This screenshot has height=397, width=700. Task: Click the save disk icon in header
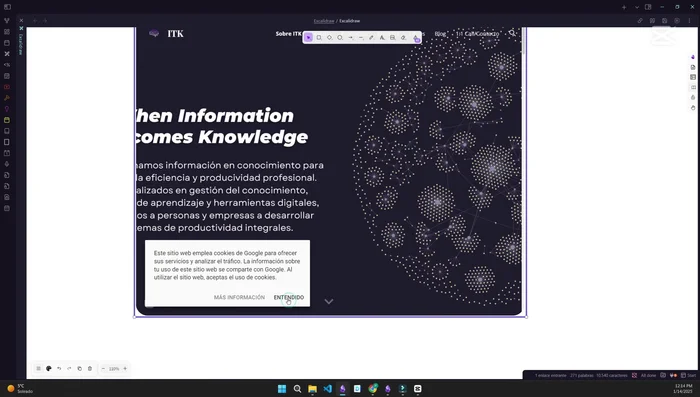pos(664,21)
